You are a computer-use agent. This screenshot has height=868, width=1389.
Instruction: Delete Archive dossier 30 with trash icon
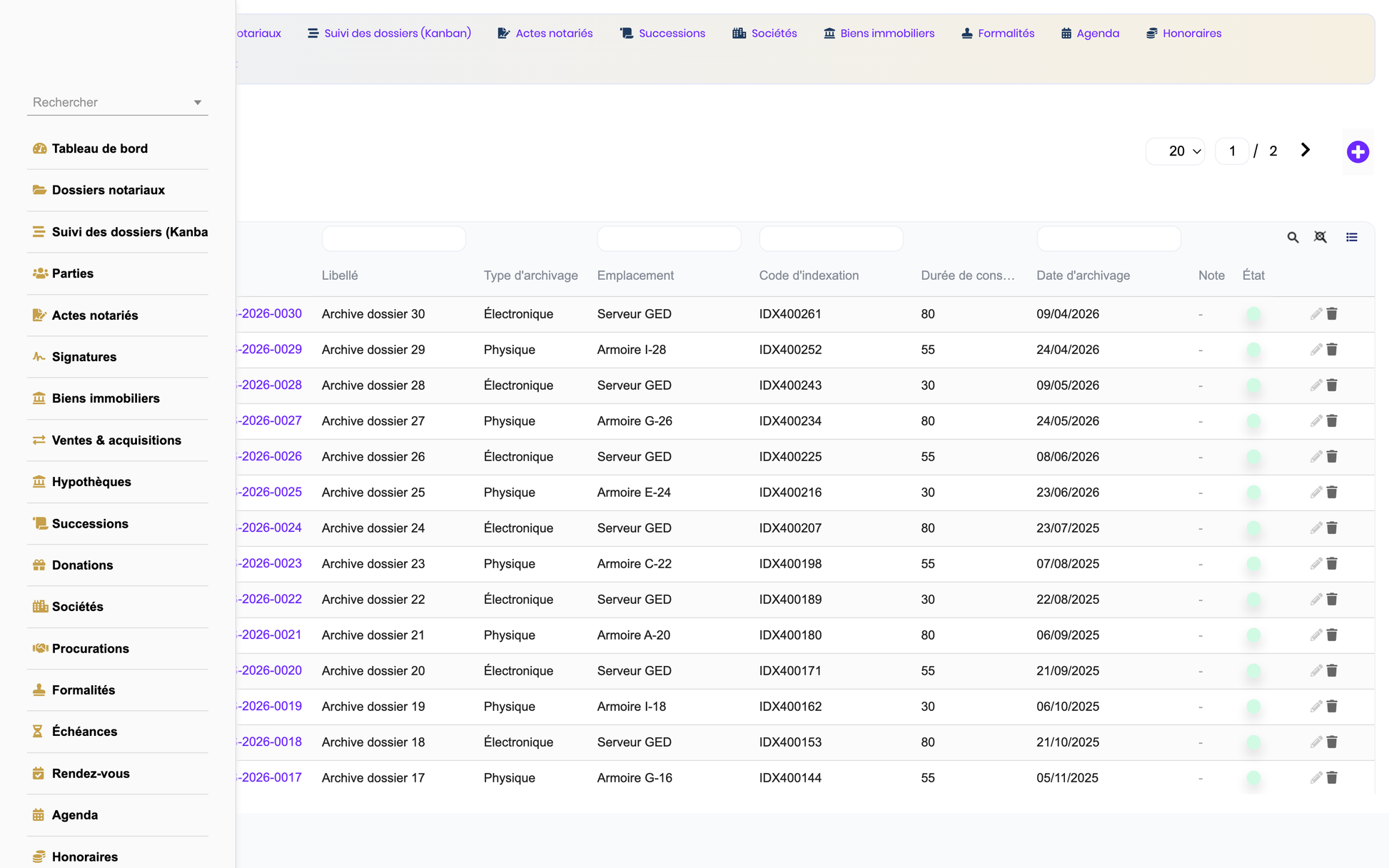pos(1332,314)
